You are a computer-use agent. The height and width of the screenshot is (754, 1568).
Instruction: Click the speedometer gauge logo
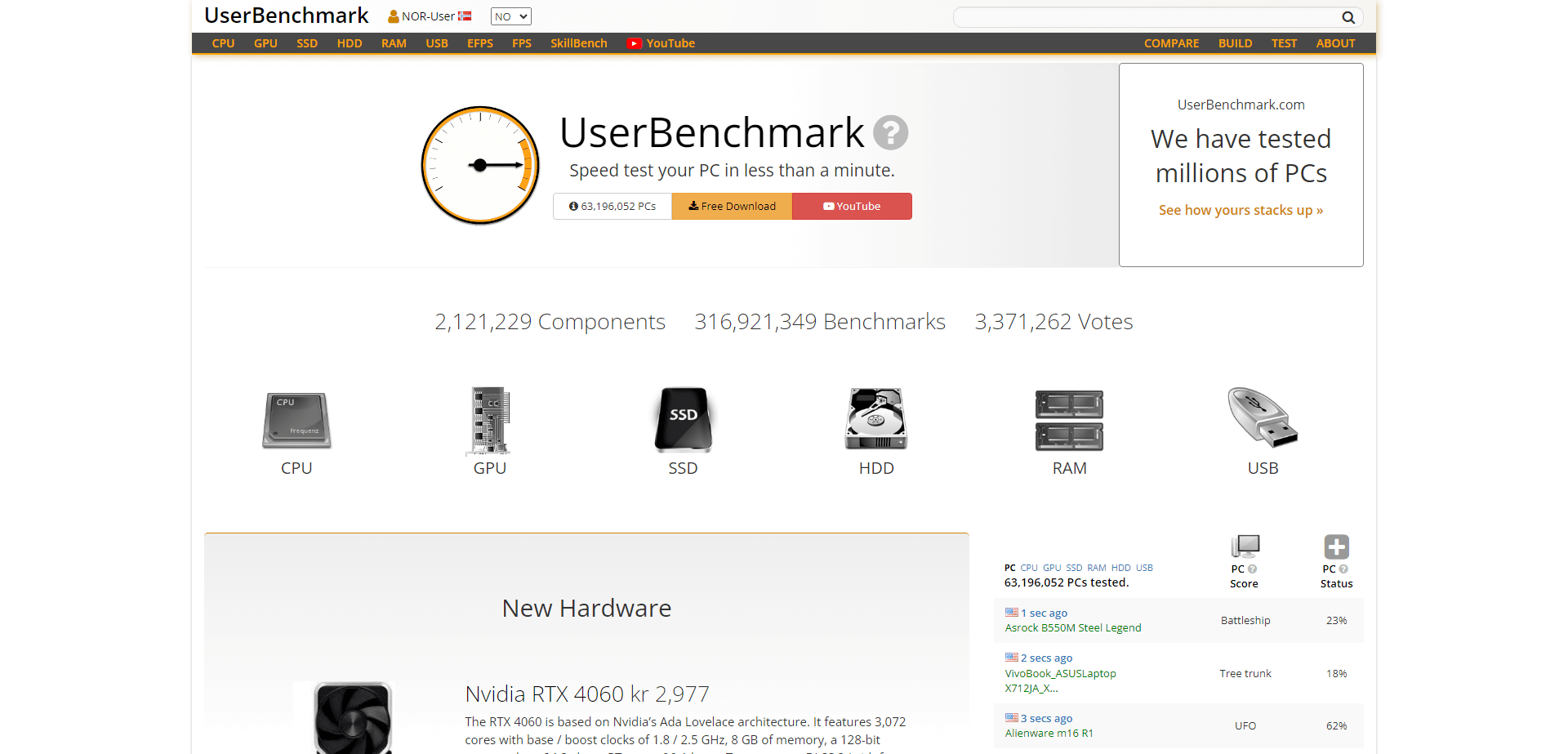click(x=479, y=165)
